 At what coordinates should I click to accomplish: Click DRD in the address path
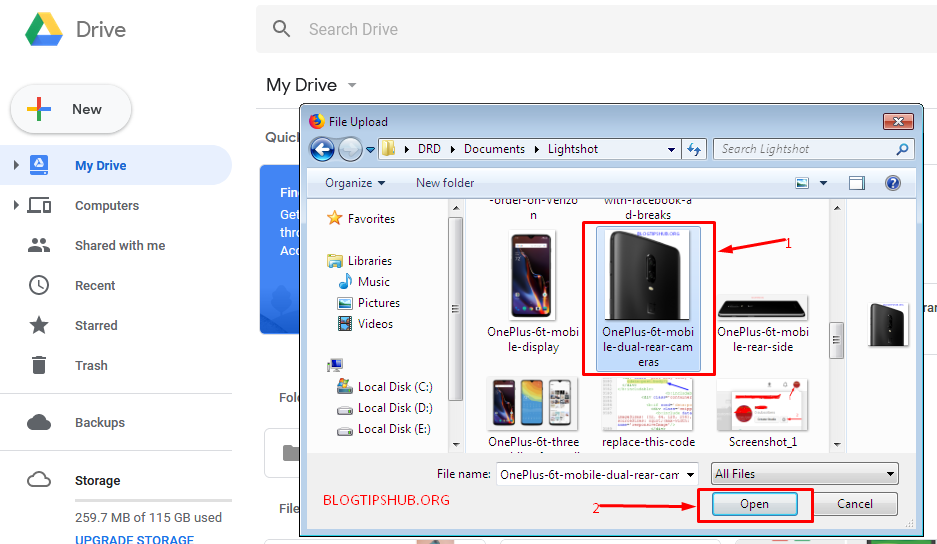[429, 149]
